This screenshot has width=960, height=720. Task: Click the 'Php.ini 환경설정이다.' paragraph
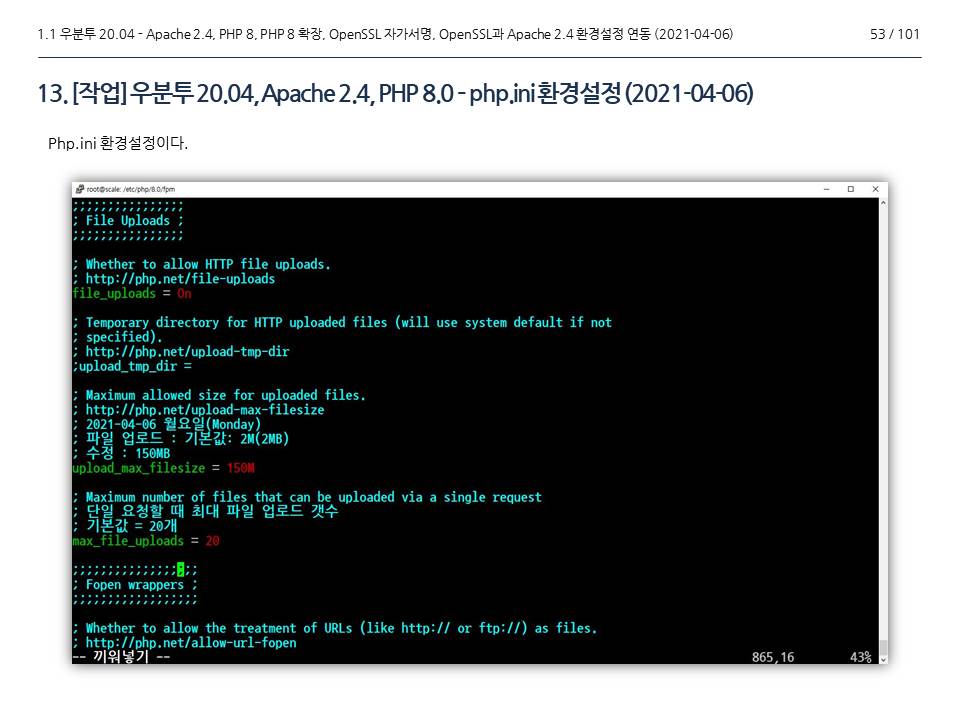point(118,143)
